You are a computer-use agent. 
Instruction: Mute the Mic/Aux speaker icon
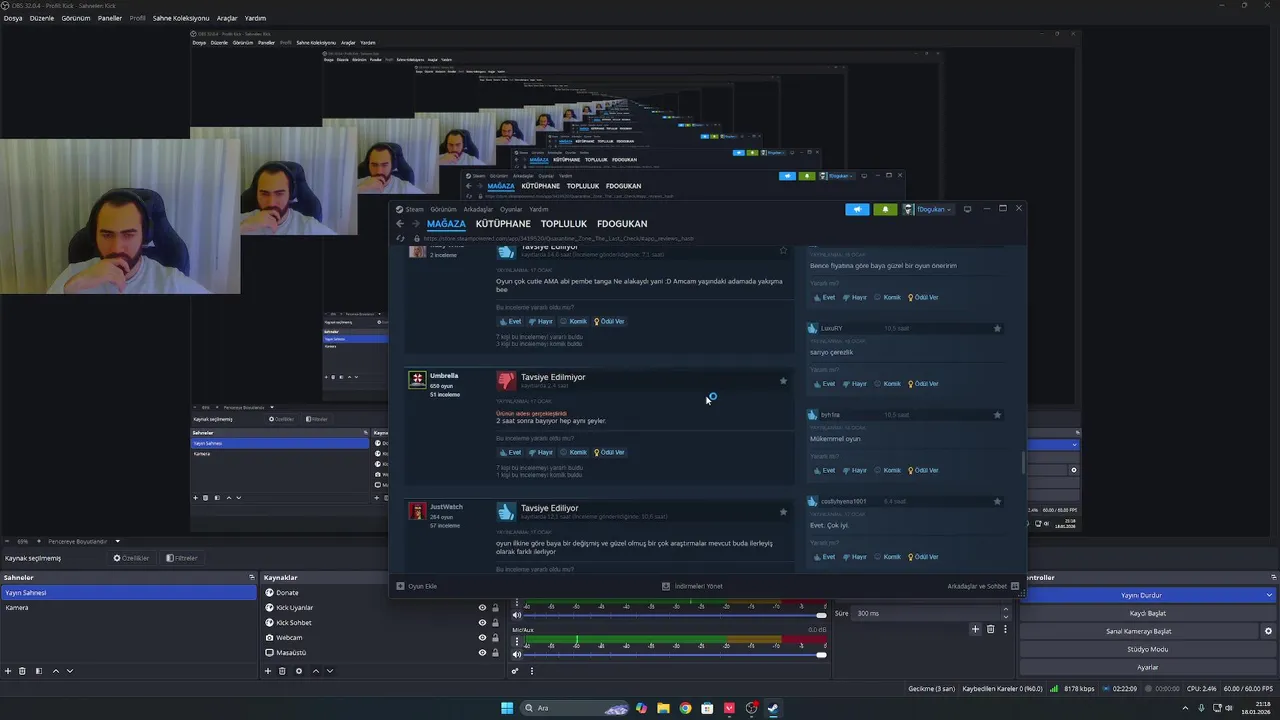point(517,654)
